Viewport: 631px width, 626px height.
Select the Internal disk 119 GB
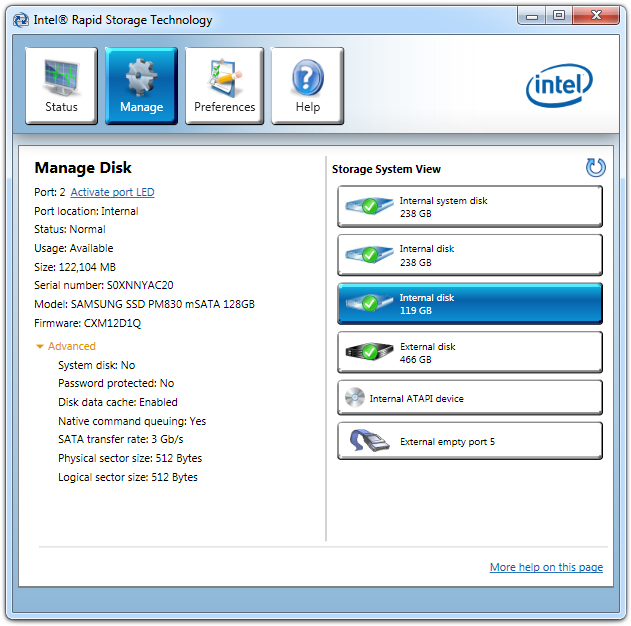[470, 304]
